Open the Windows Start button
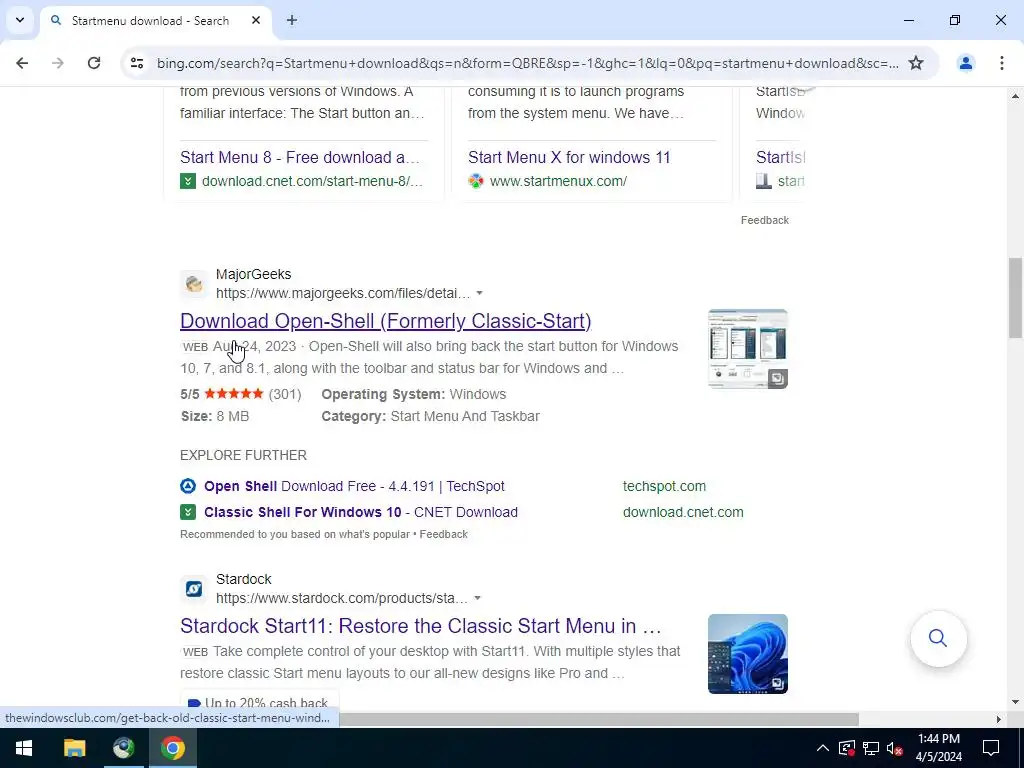1024x768 pixels. click(x=24, y=748)
